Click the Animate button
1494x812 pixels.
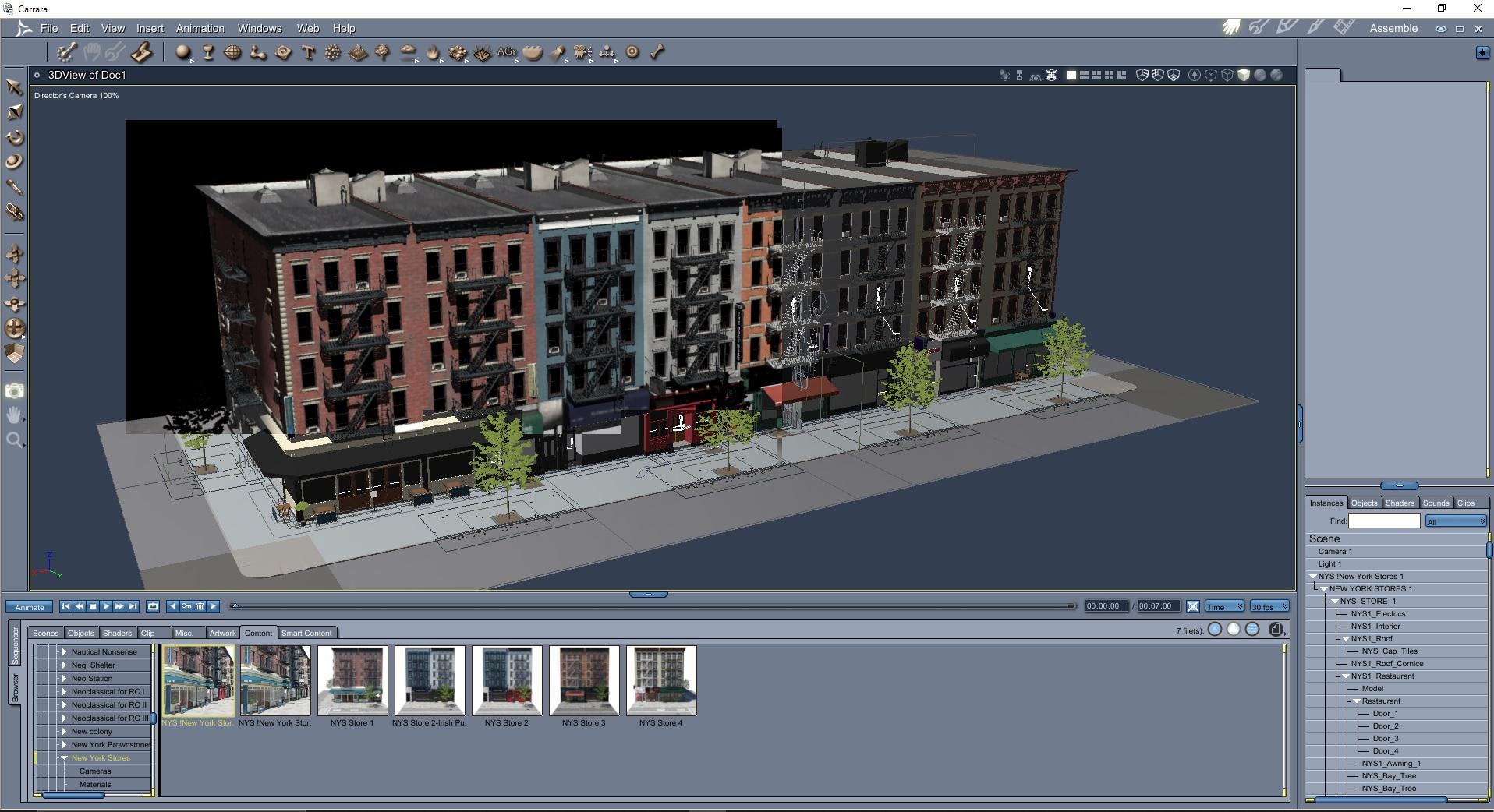point(30,607)
